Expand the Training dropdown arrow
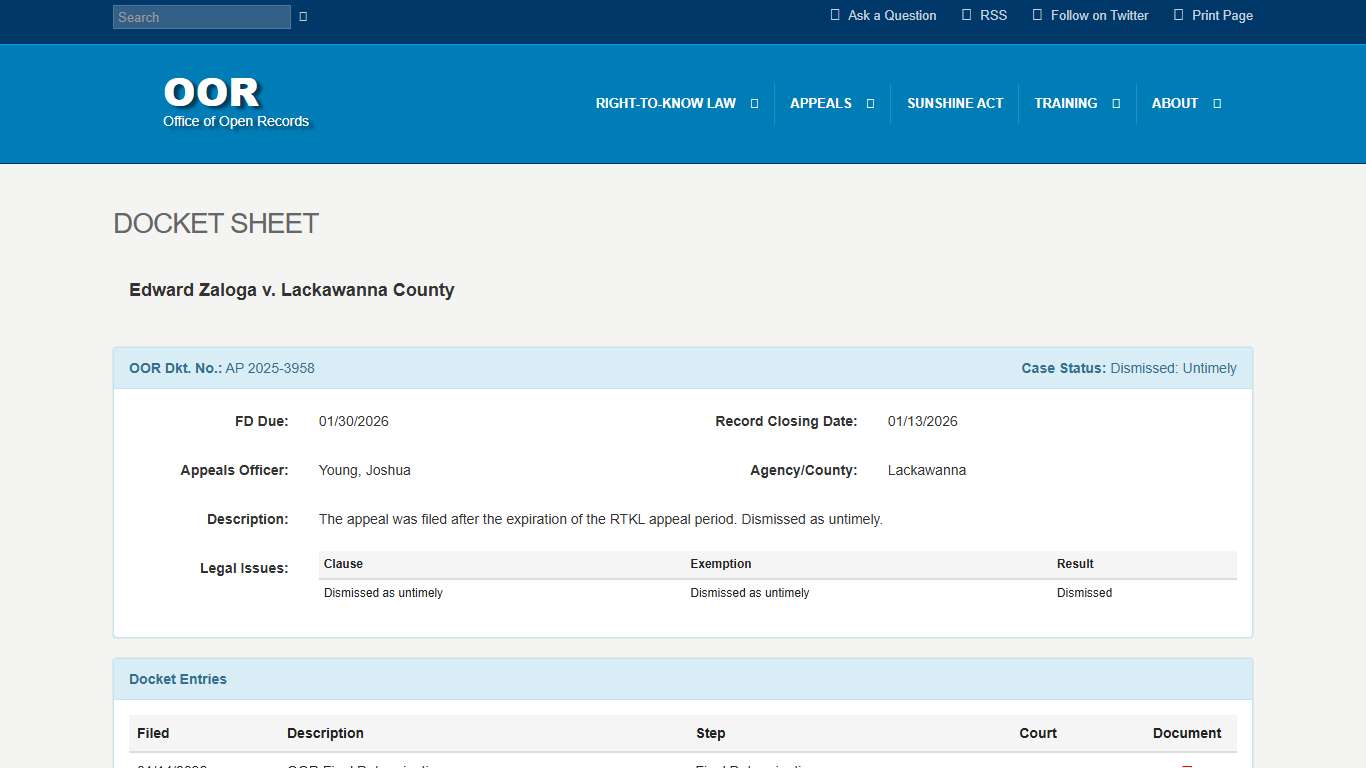The width and height of the screenshot is (1366, 768). coord(1116,104)
